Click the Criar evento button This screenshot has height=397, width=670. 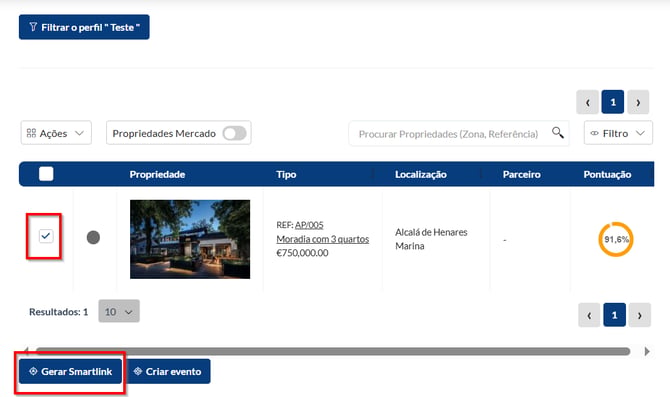169,371
